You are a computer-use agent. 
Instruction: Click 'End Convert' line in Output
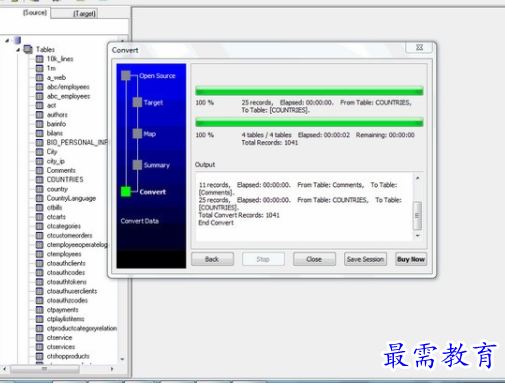click(216, 223)
